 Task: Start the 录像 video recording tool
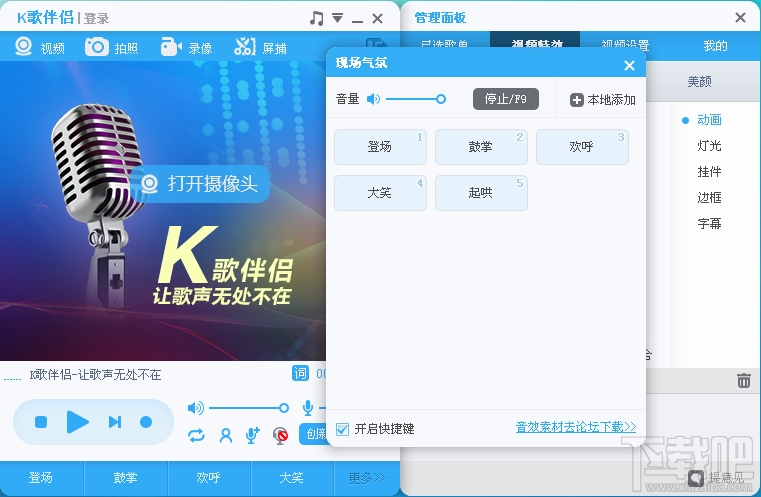(186, 47)
